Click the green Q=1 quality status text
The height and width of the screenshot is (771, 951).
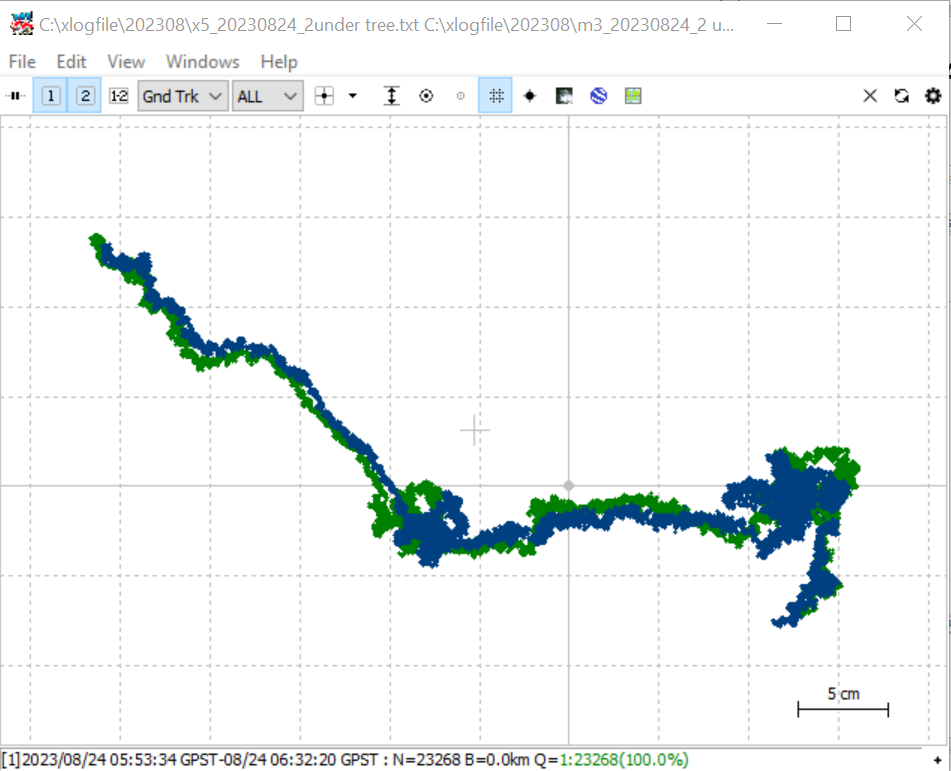tap(623, 759)
